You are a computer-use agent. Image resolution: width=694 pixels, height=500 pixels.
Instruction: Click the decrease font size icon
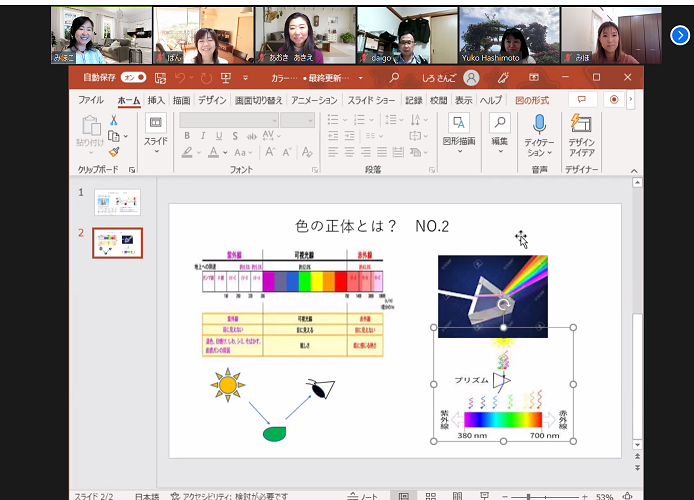click(287, 152)
